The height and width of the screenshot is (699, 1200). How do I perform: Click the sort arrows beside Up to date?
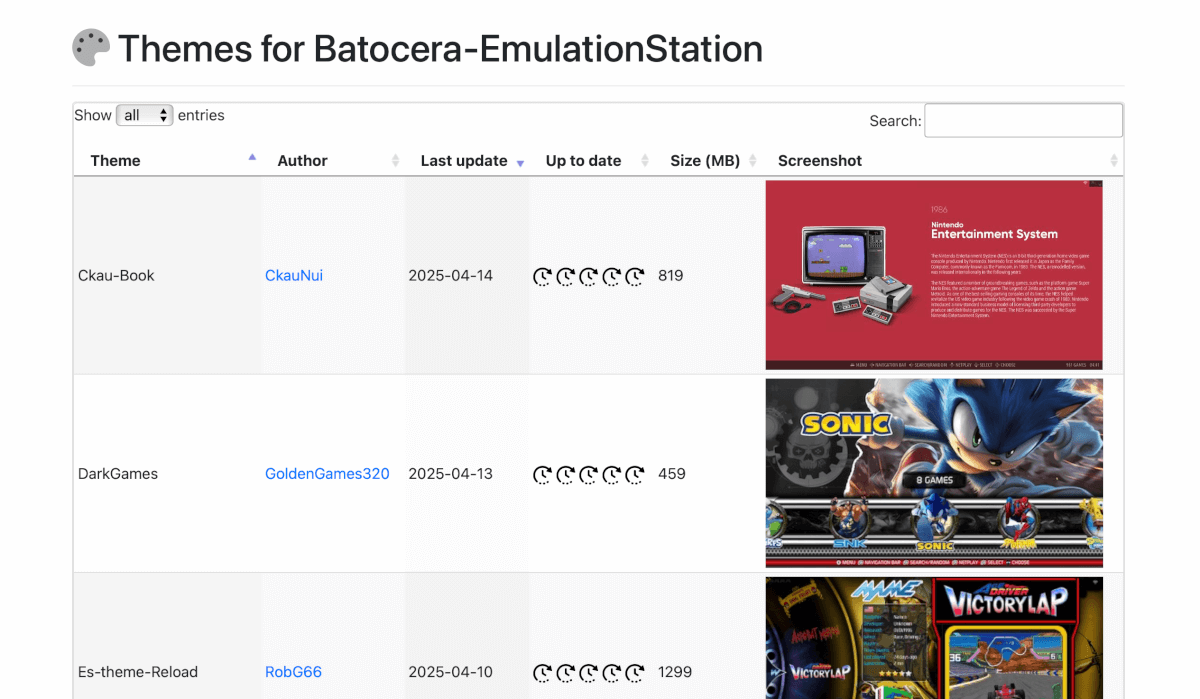(x=645, y=161)
